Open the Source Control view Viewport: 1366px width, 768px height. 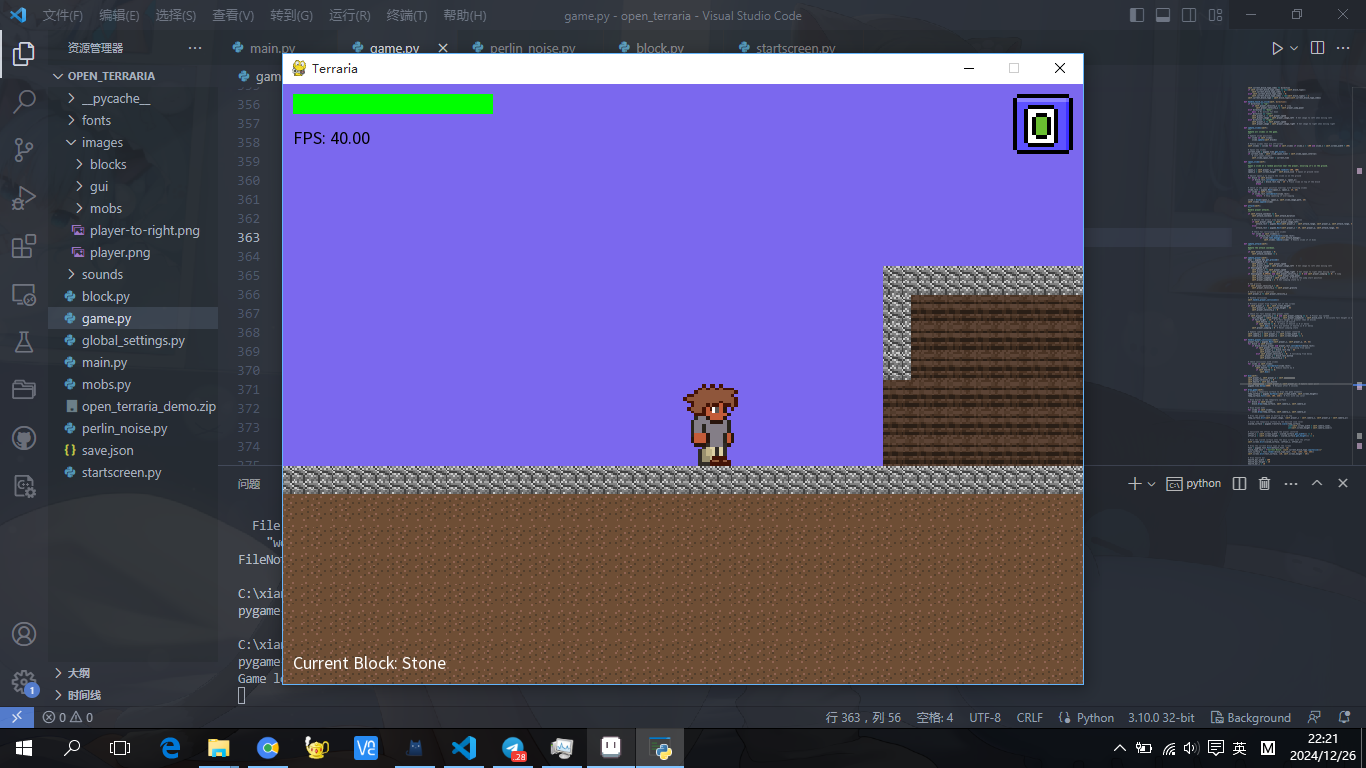pos(24,150)
